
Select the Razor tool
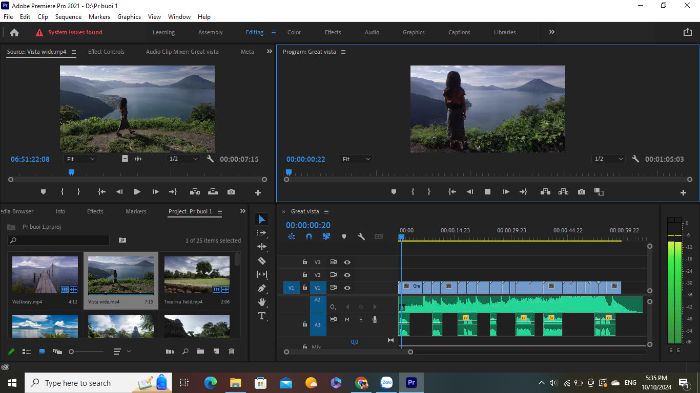[x=262, y=260]
